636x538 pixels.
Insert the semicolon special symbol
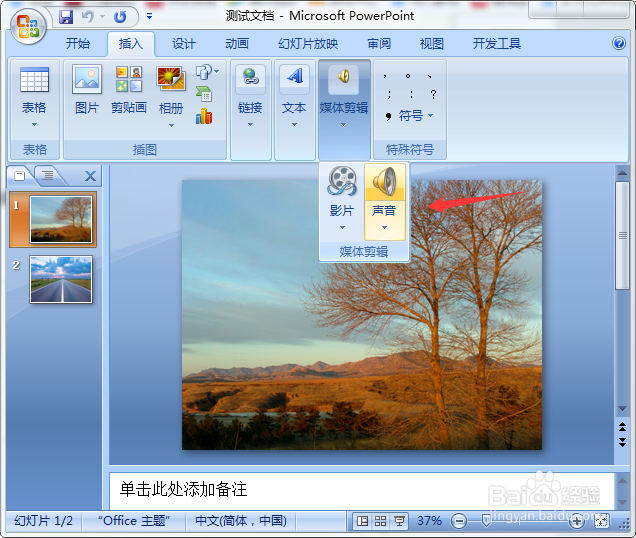(x=389, y=95)
